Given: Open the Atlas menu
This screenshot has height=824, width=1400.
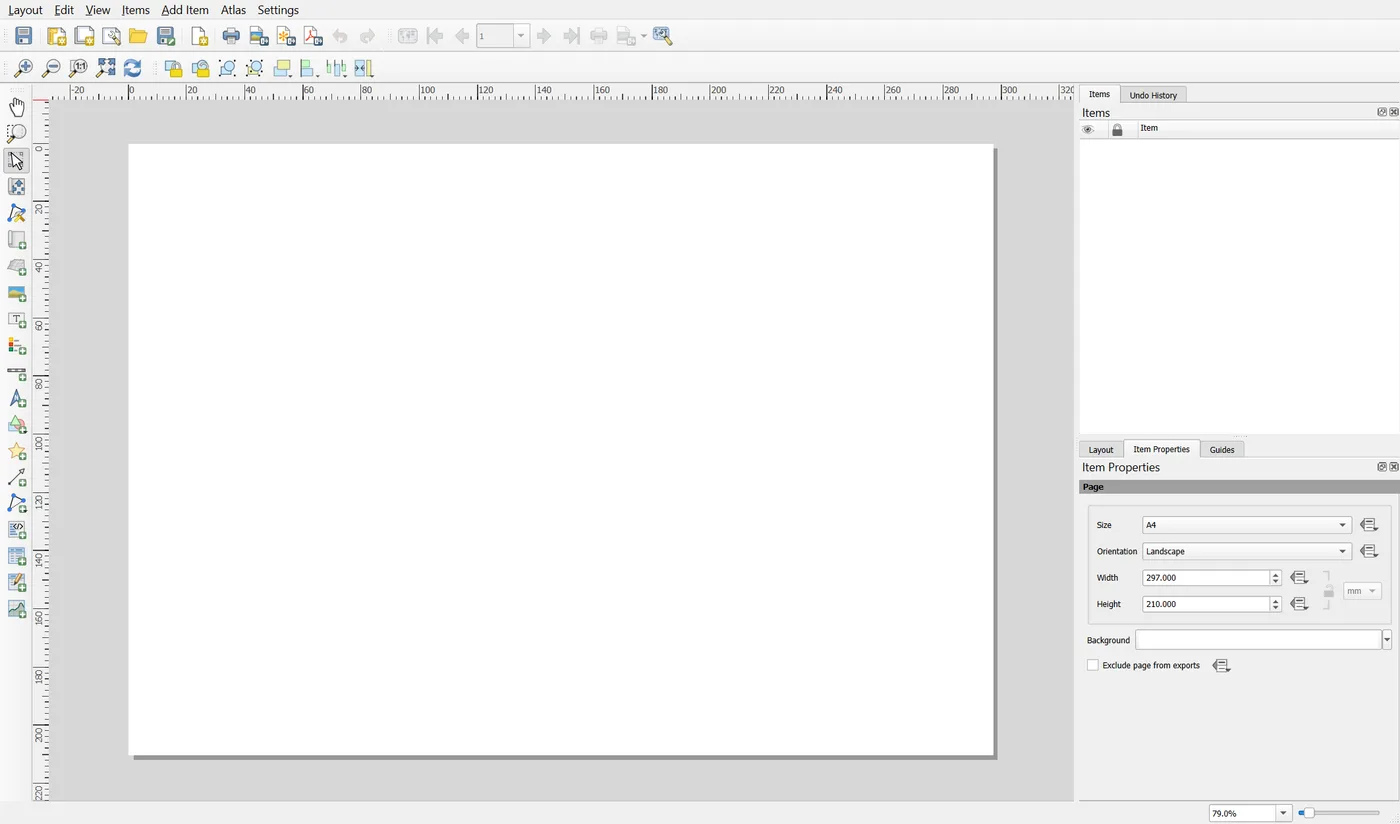Looking at the screenshot, I should tap(233, 10).
